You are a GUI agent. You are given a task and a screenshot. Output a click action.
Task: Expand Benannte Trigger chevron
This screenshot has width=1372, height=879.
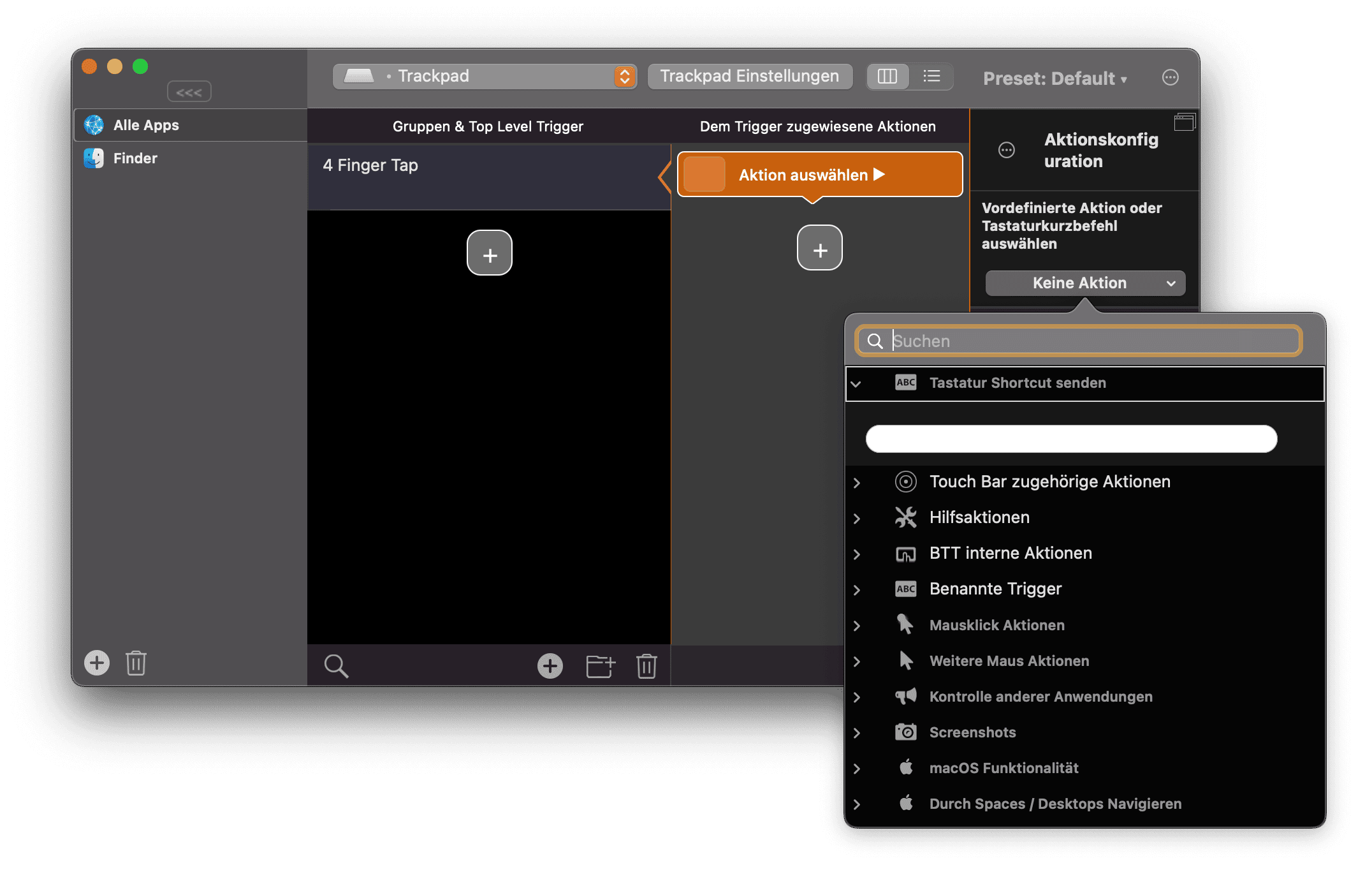tap(857, 590)
